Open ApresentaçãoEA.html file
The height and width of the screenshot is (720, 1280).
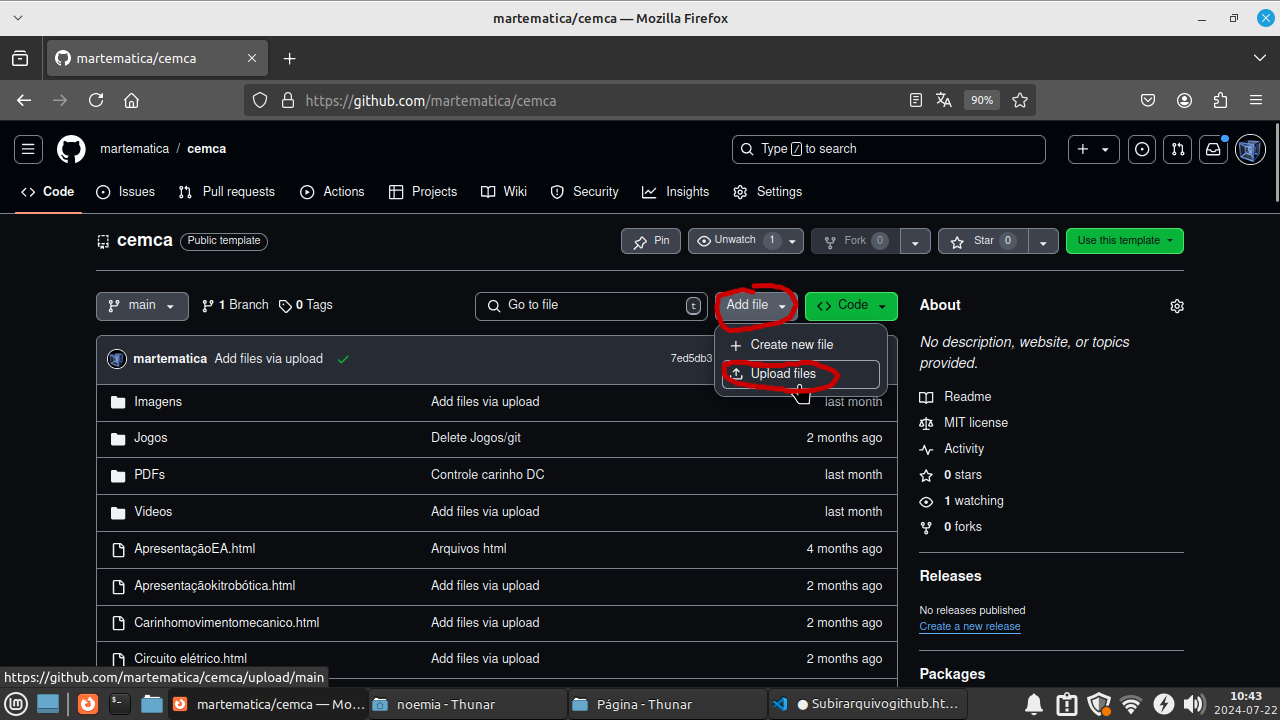pyautogui.click(x=195, y=549)
